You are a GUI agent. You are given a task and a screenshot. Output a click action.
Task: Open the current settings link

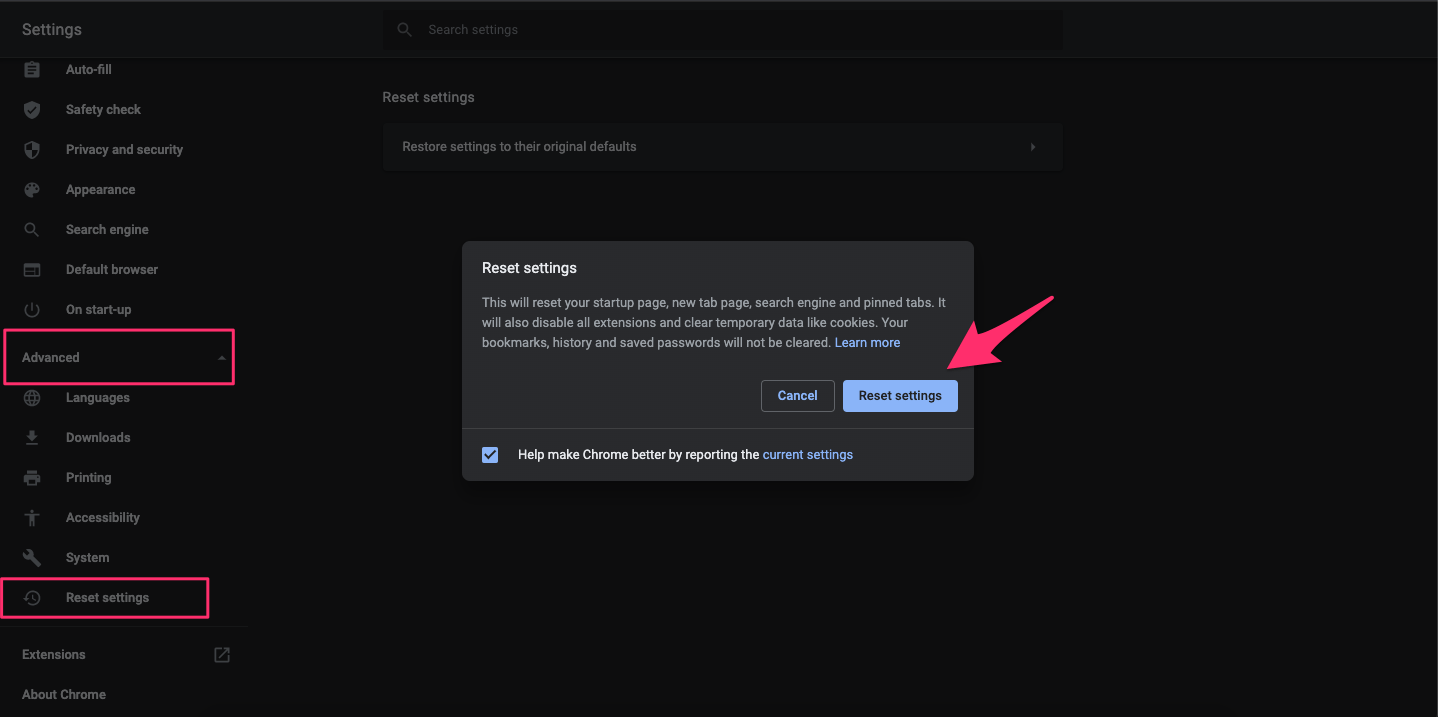(x=808, y=455)
